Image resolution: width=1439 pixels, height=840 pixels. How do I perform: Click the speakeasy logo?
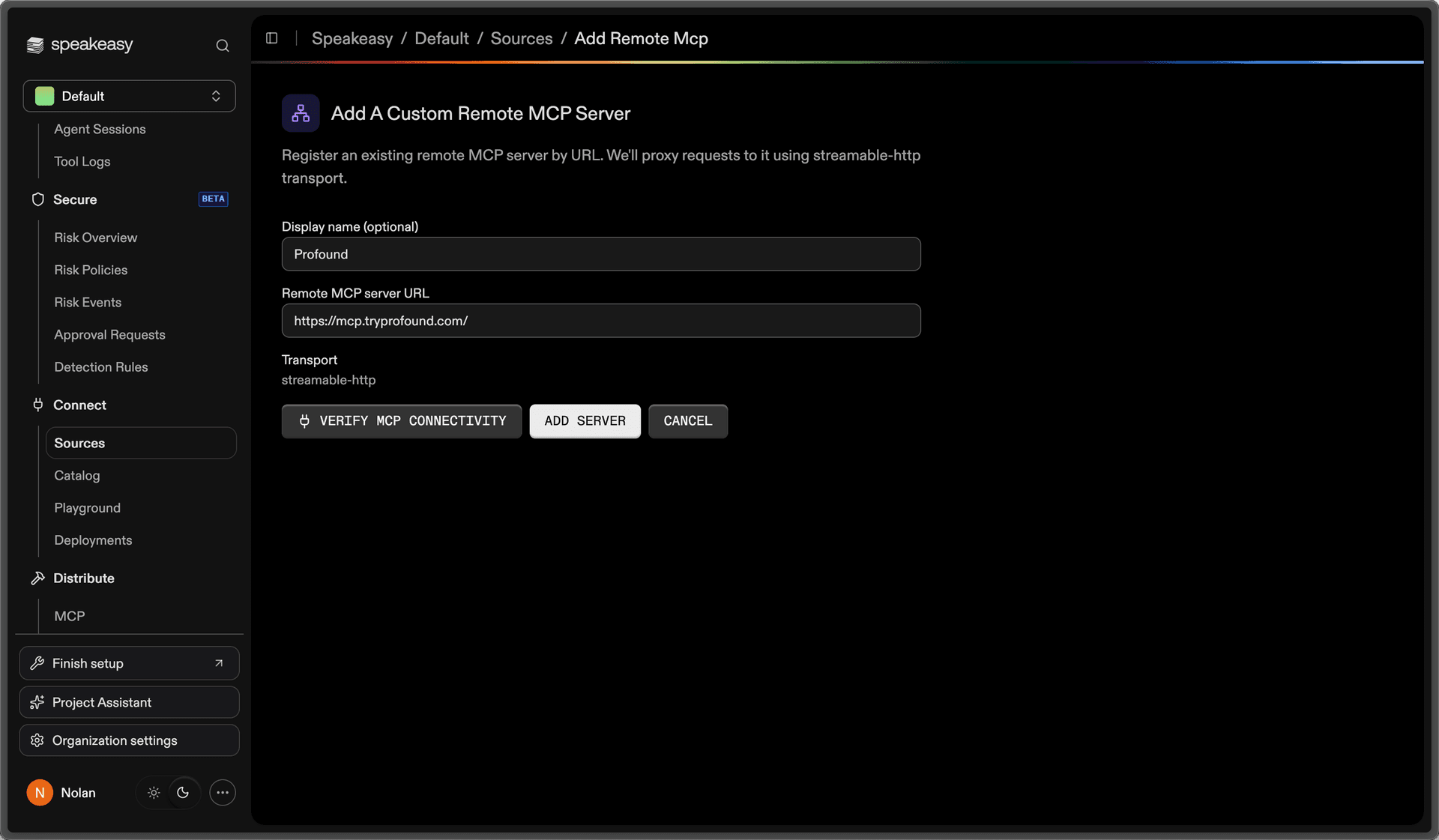coord(79,45)
